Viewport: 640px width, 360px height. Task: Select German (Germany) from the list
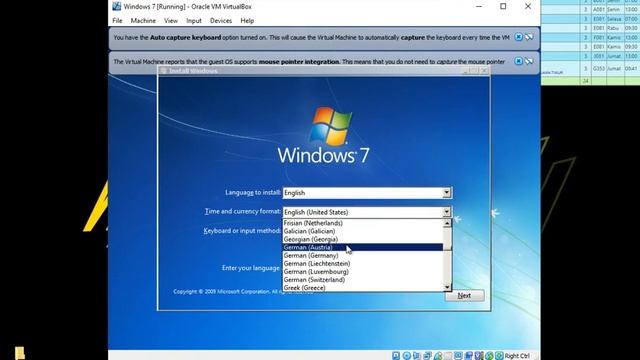coord(363,256)
